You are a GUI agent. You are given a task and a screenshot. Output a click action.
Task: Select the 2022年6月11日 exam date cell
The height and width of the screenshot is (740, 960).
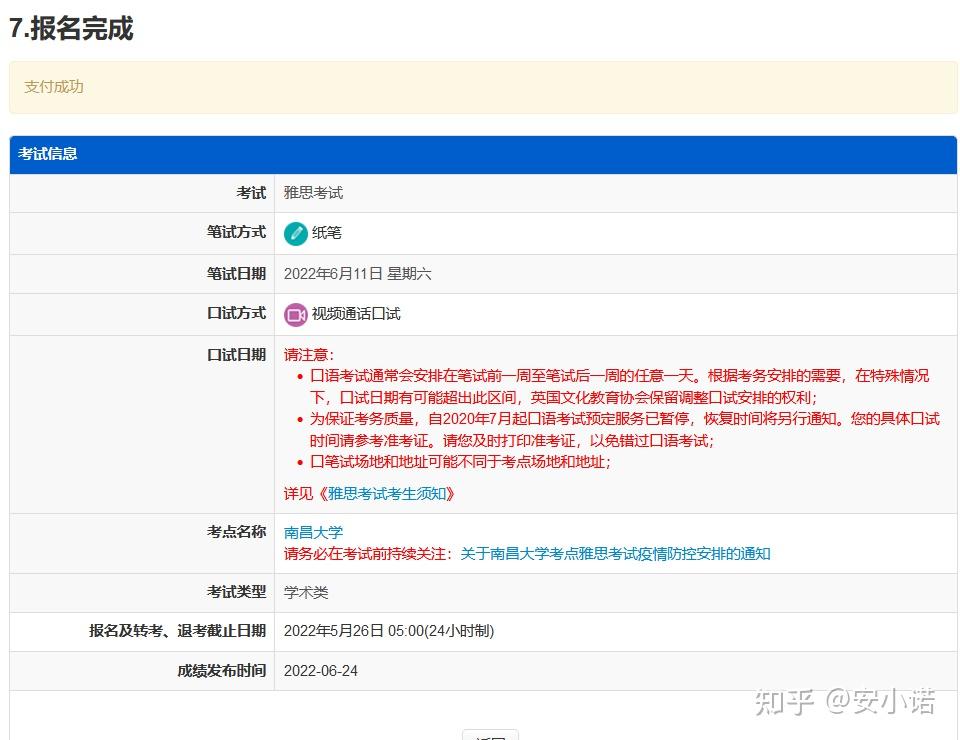(356, 273)
